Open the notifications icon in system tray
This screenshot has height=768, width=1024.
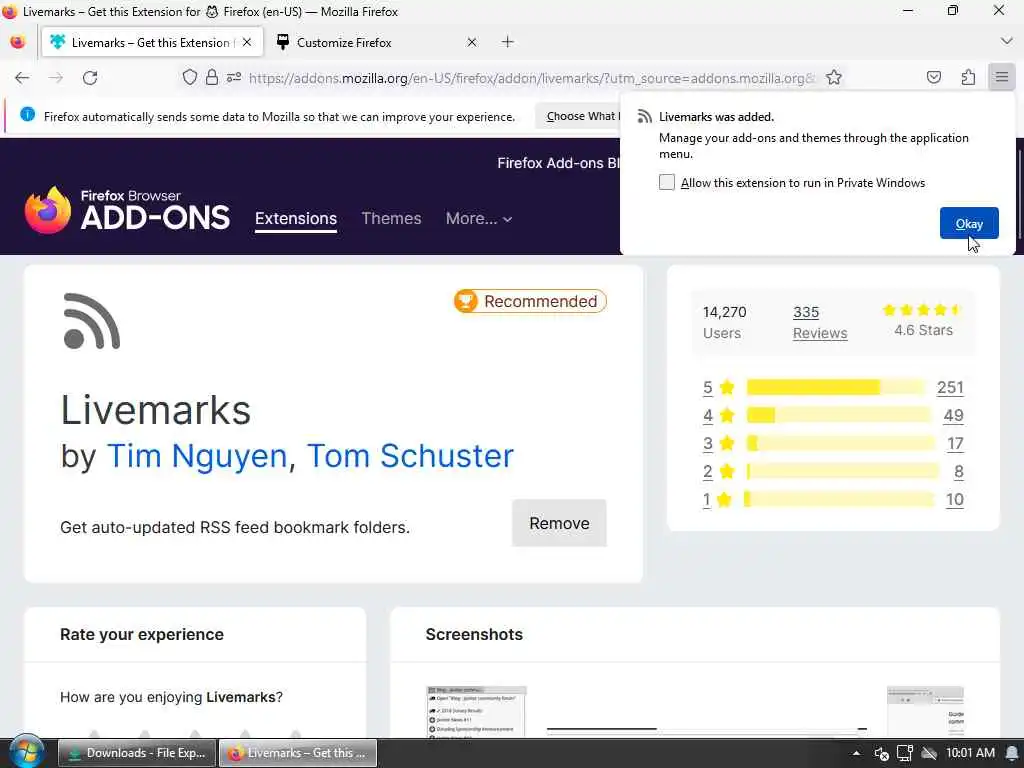pyautogui.click(x=1012, y=753)
